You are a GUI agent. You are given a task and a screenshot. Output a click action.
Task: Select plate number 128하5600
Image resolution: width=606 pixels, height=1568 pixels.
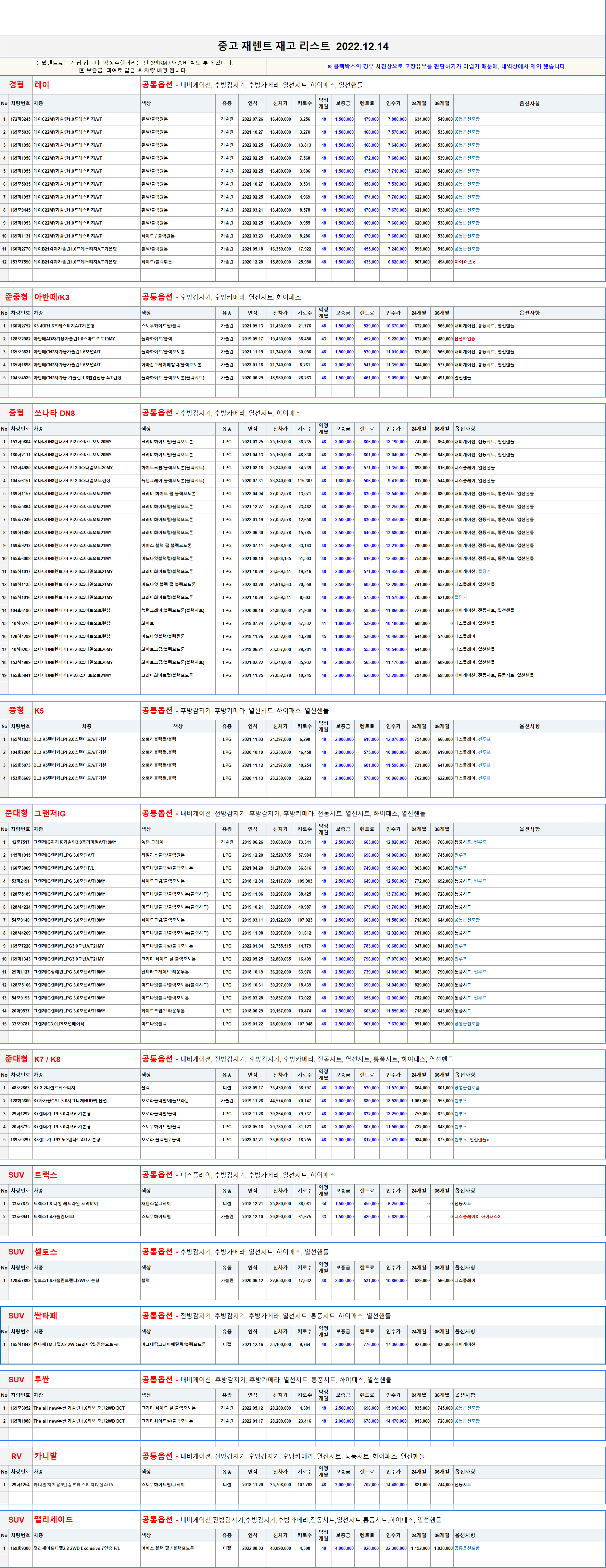point(20,1101)
